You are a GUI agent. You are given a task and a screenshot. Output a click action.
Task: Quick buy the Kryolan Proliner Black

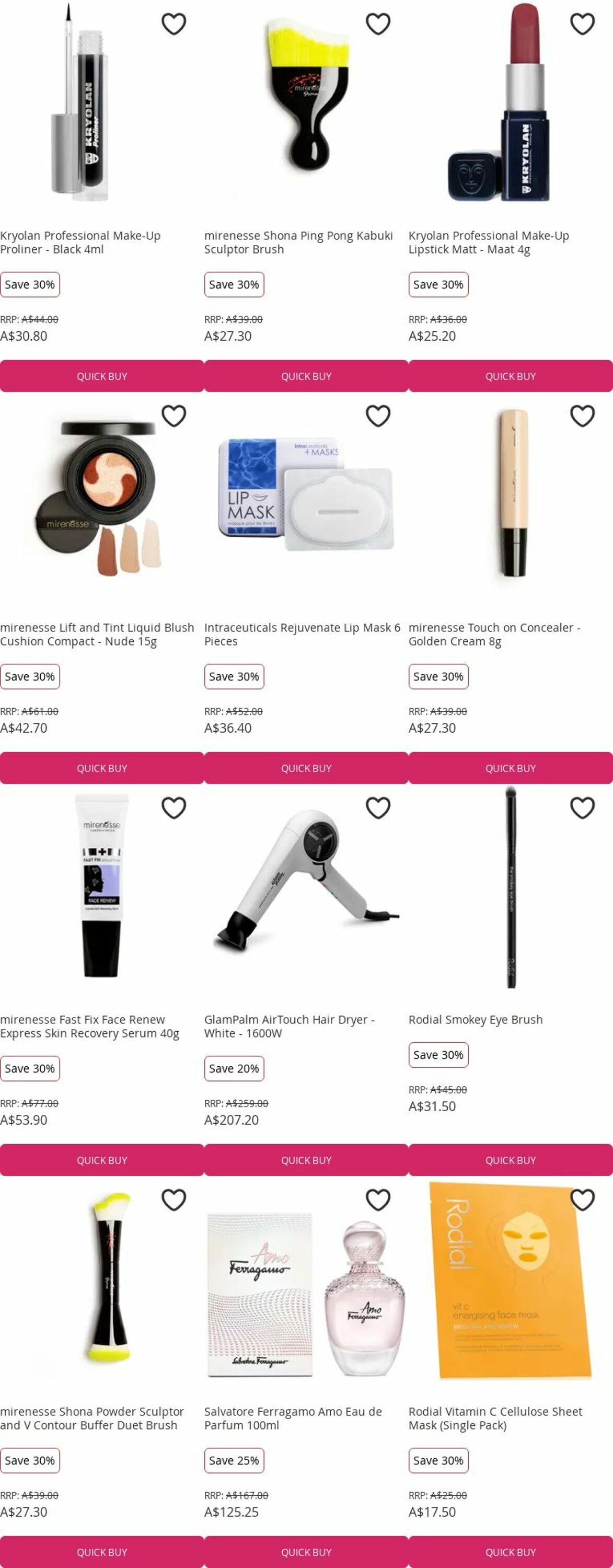(x=102, y=376)
